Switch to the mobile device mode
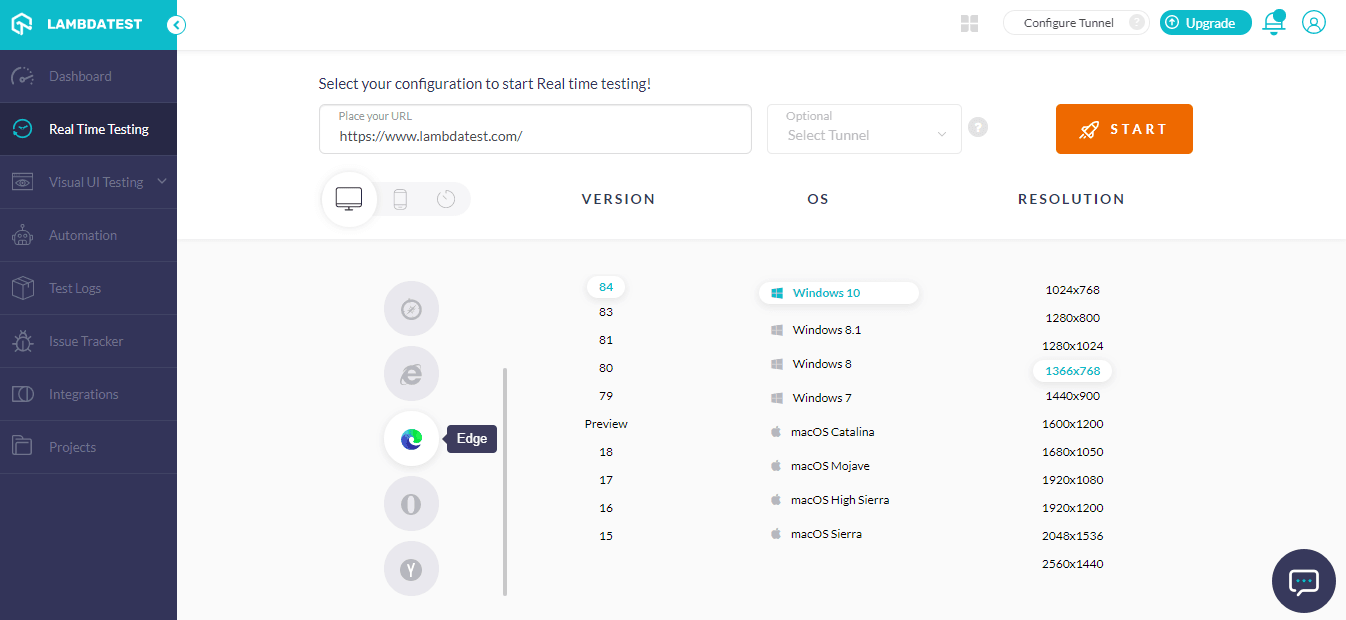Viewport: 1346px width, 620px height. pos(400,199)
